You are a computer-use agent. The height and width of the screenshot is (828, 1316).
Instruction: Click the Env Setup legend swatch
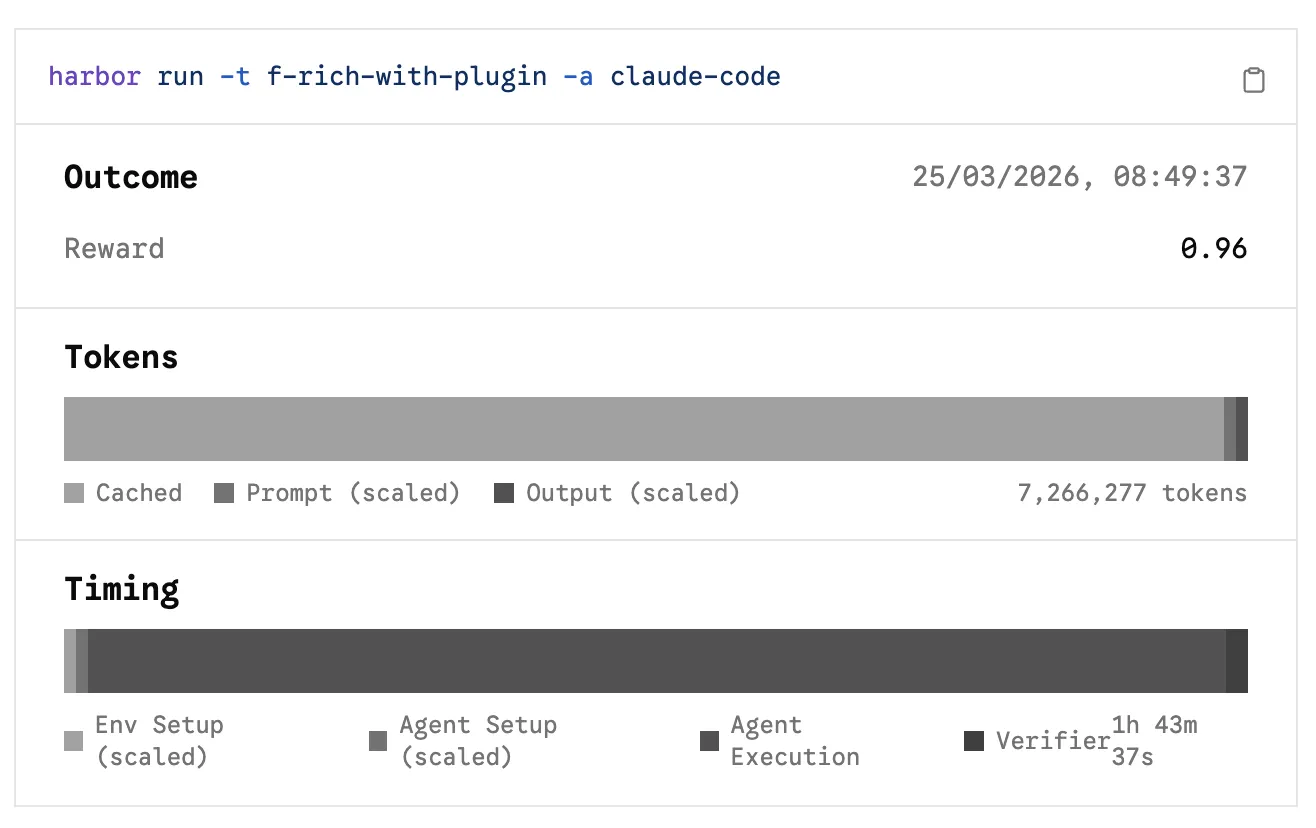point(74,741)
